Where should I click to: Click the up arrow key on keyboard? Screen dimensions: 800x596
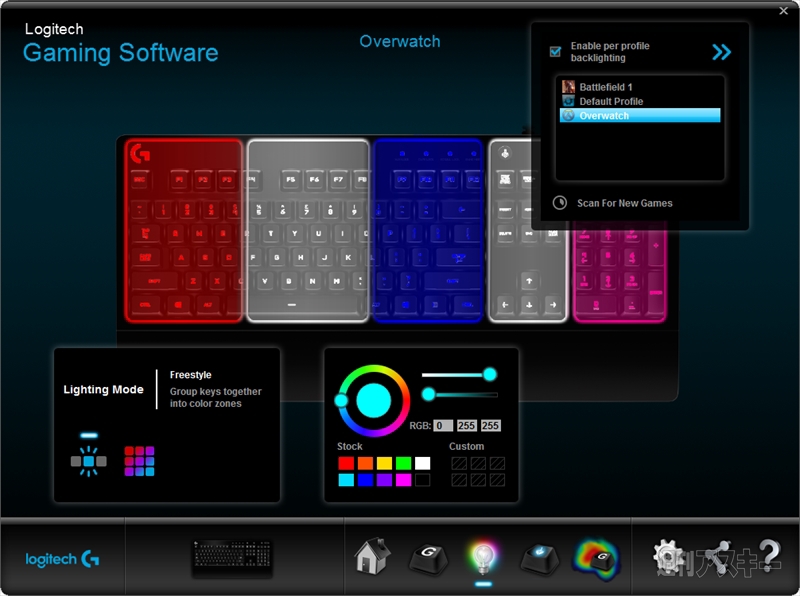[x=529, y=281]
